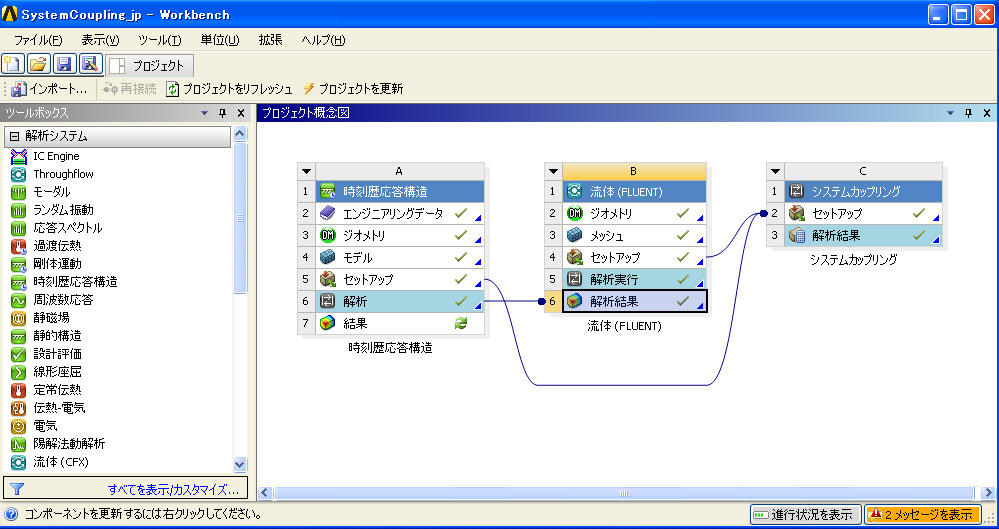Click the toolbox scrollbar up arrow
Viewport: 999px width, 529px height.
point(240,134)
